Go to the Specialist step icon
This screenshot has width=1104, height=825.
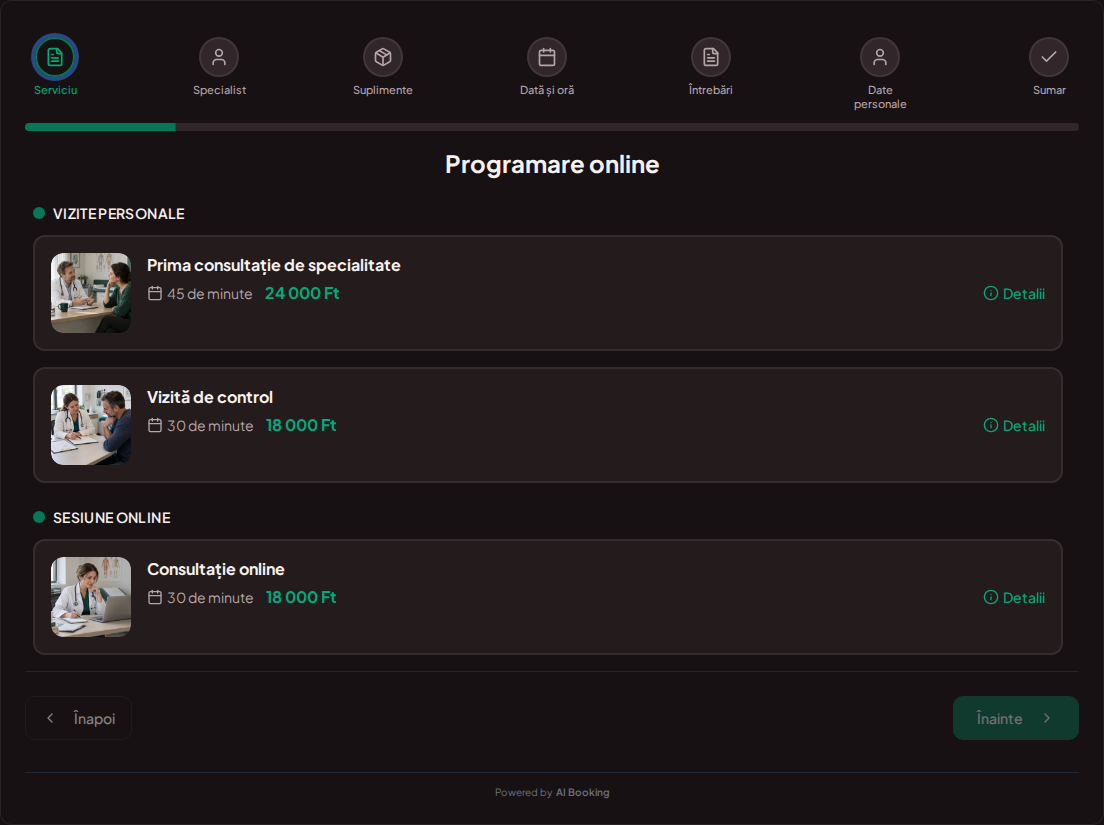pyautogui.click(x=219, y=57)
